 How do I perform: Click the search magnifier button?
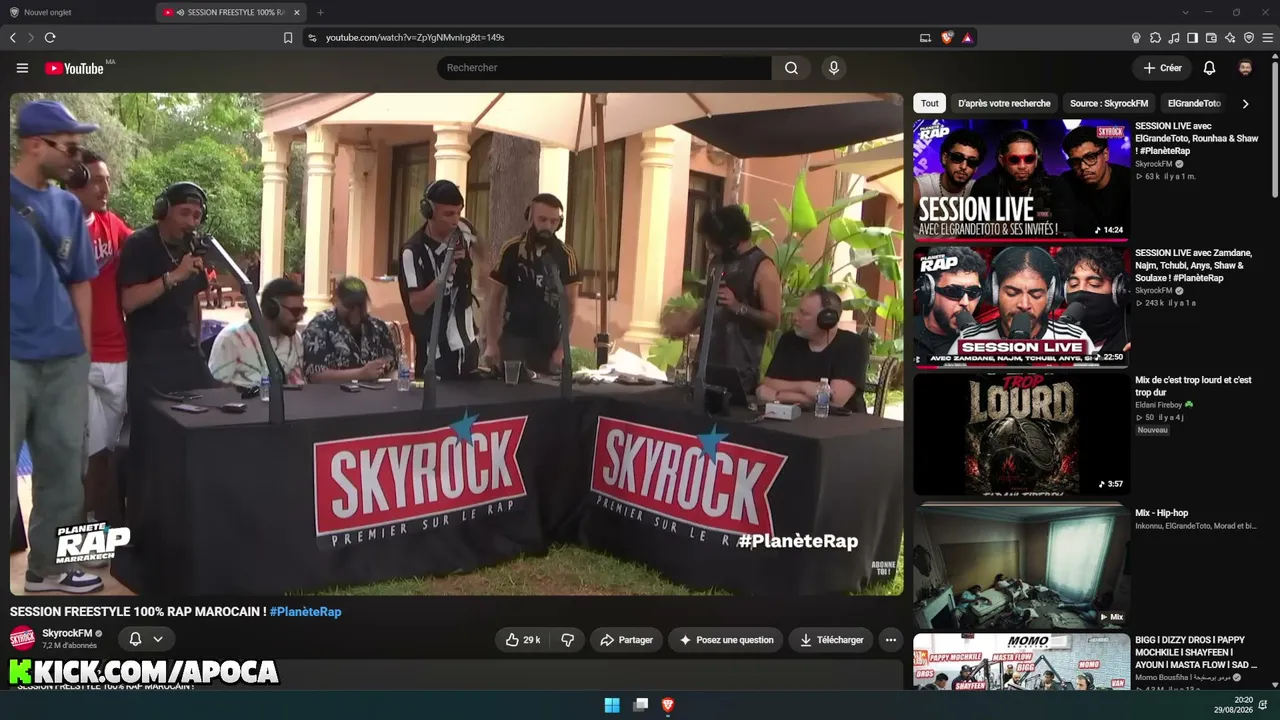(x=791, y=68)
